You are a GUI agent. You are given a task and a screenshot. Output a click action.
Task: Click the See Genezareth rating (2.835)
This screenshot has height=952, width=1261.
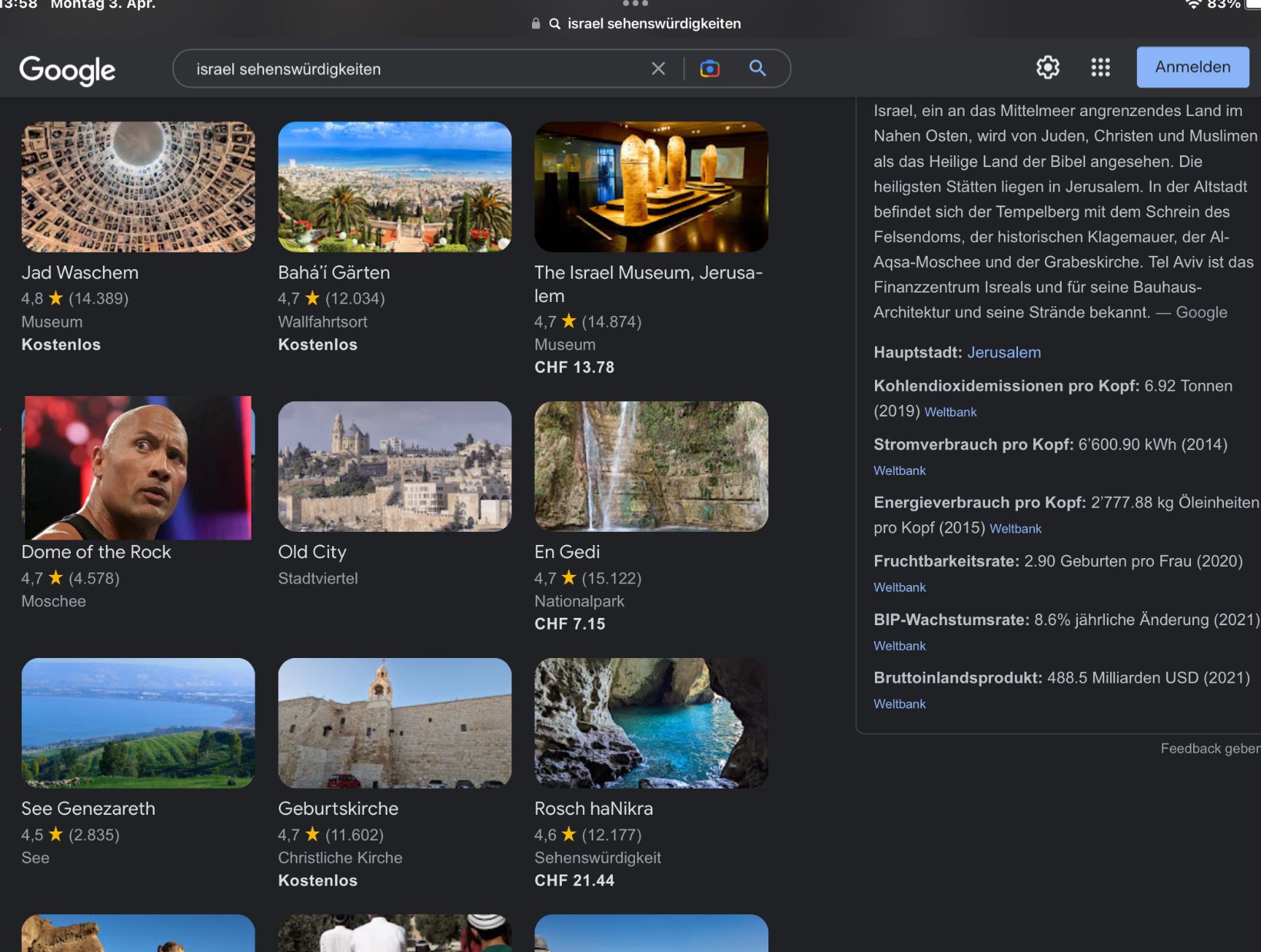70,835
